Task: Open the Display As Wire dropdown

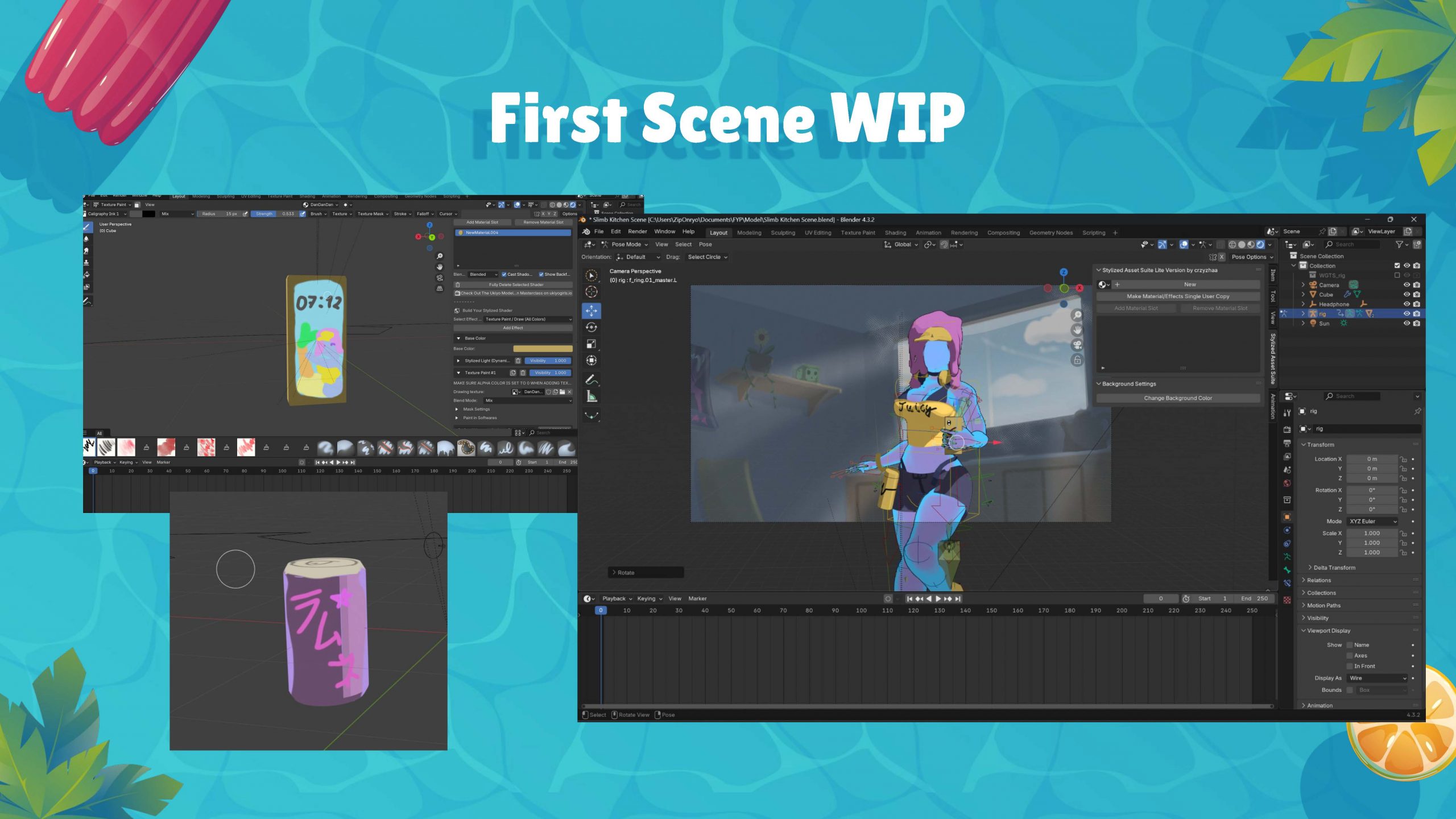Action: [x=1377, y=678]
